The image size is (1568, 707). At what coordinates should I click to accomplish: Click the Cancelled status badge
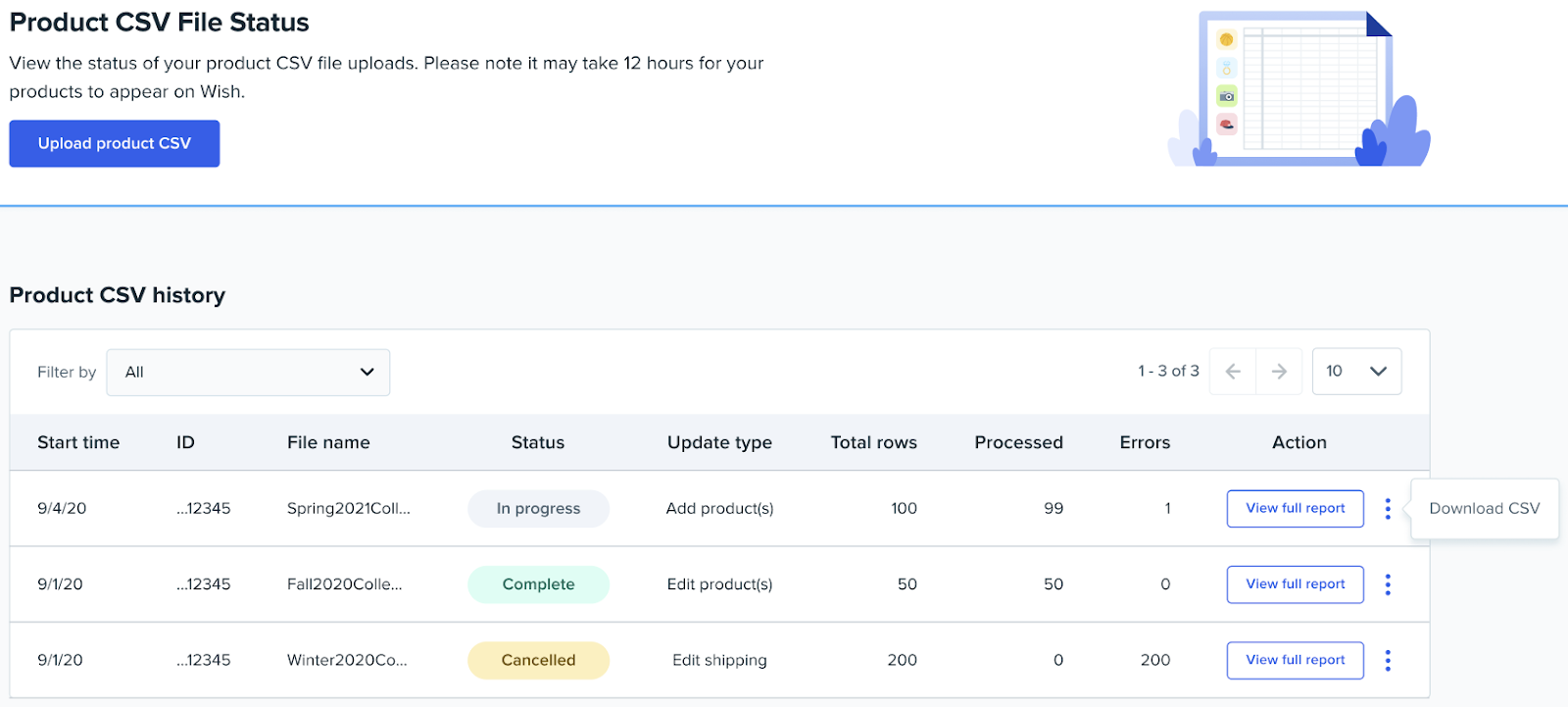(538, 660)
